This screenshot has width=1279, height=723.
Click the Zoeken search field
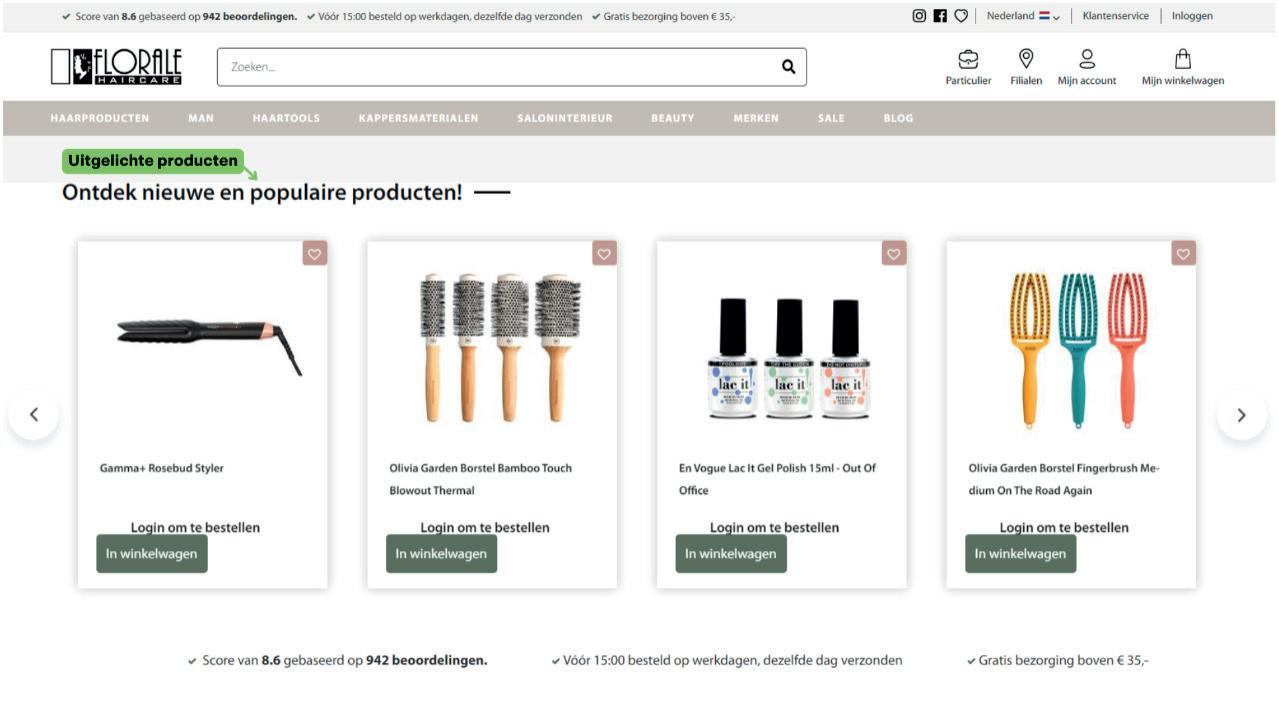point(500,67)
